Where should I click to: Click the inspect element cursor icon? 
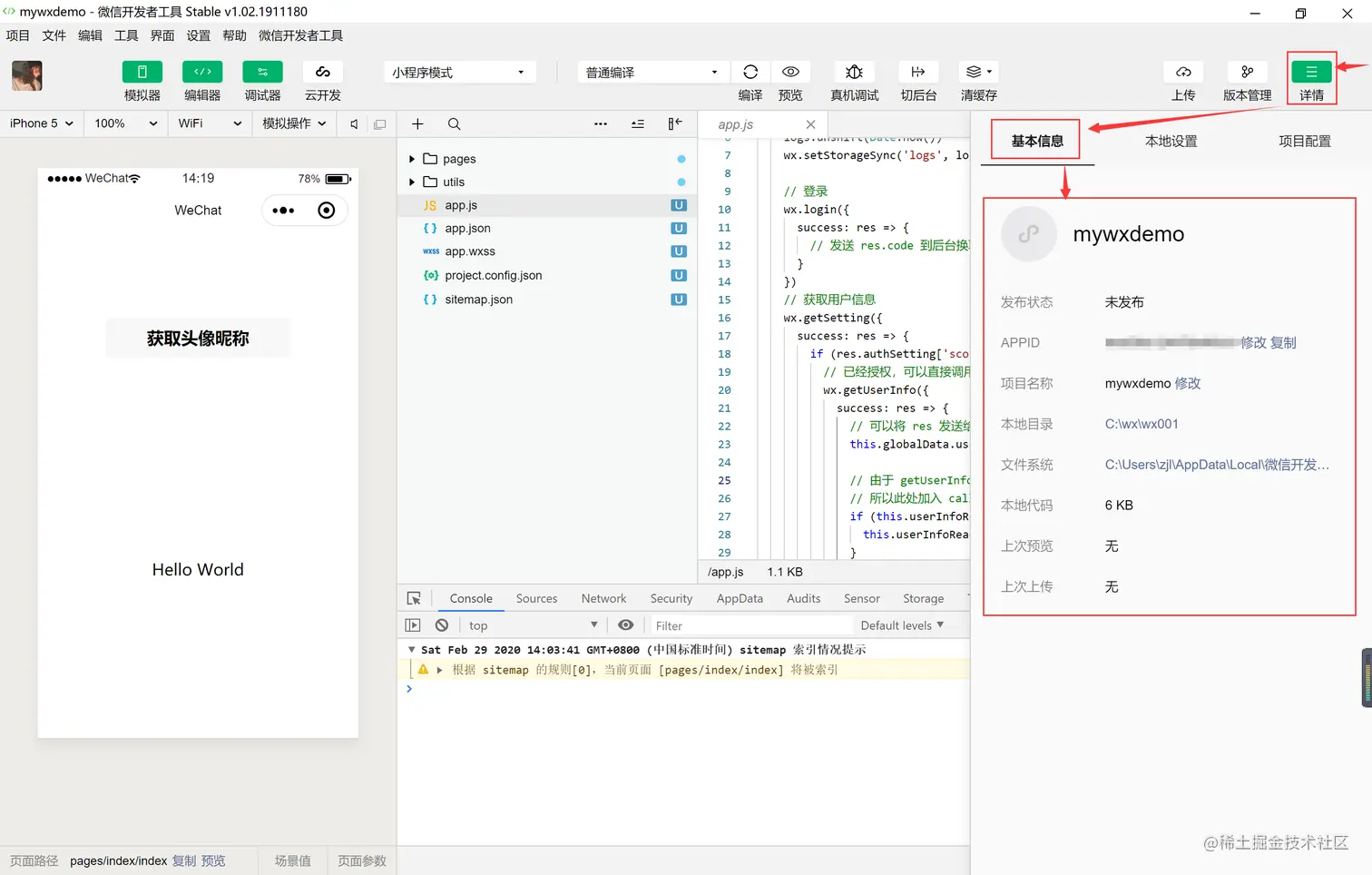coord(414,598)
